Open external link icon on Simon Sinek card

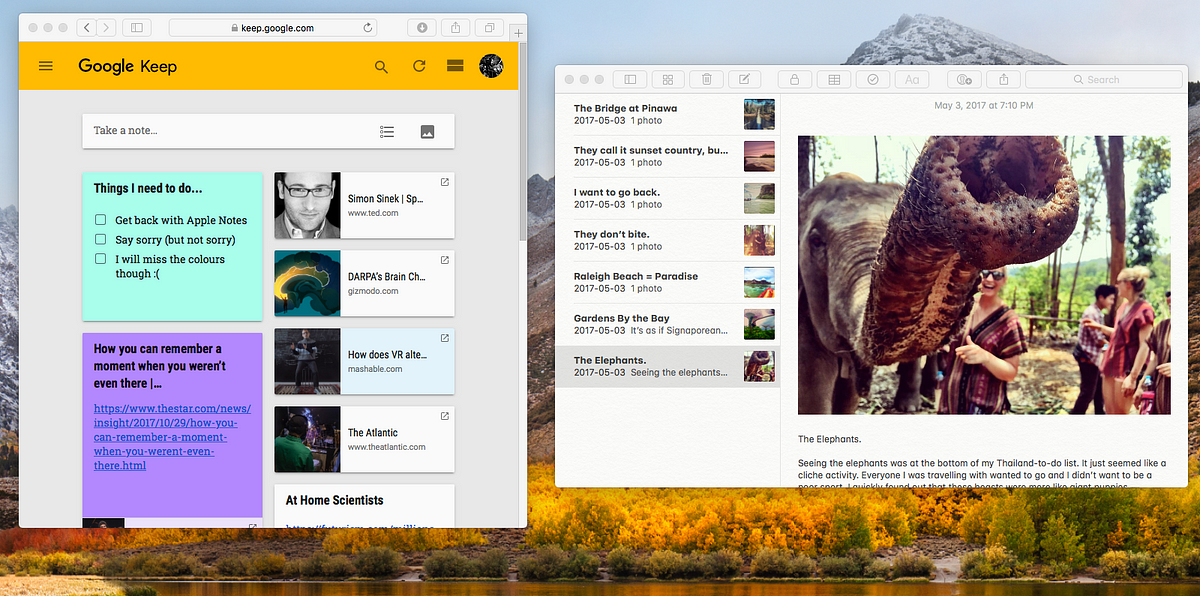[x=445, y=182]
